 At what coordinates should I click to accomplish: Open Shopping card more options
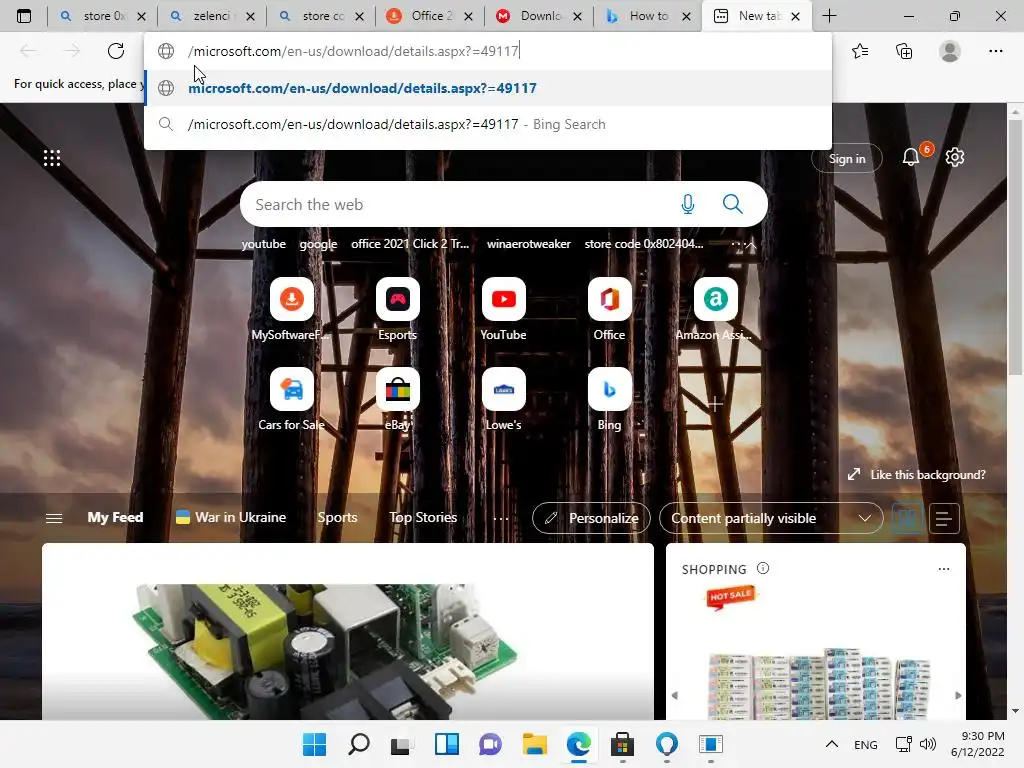pyautogui.click(x=944, y=569)
